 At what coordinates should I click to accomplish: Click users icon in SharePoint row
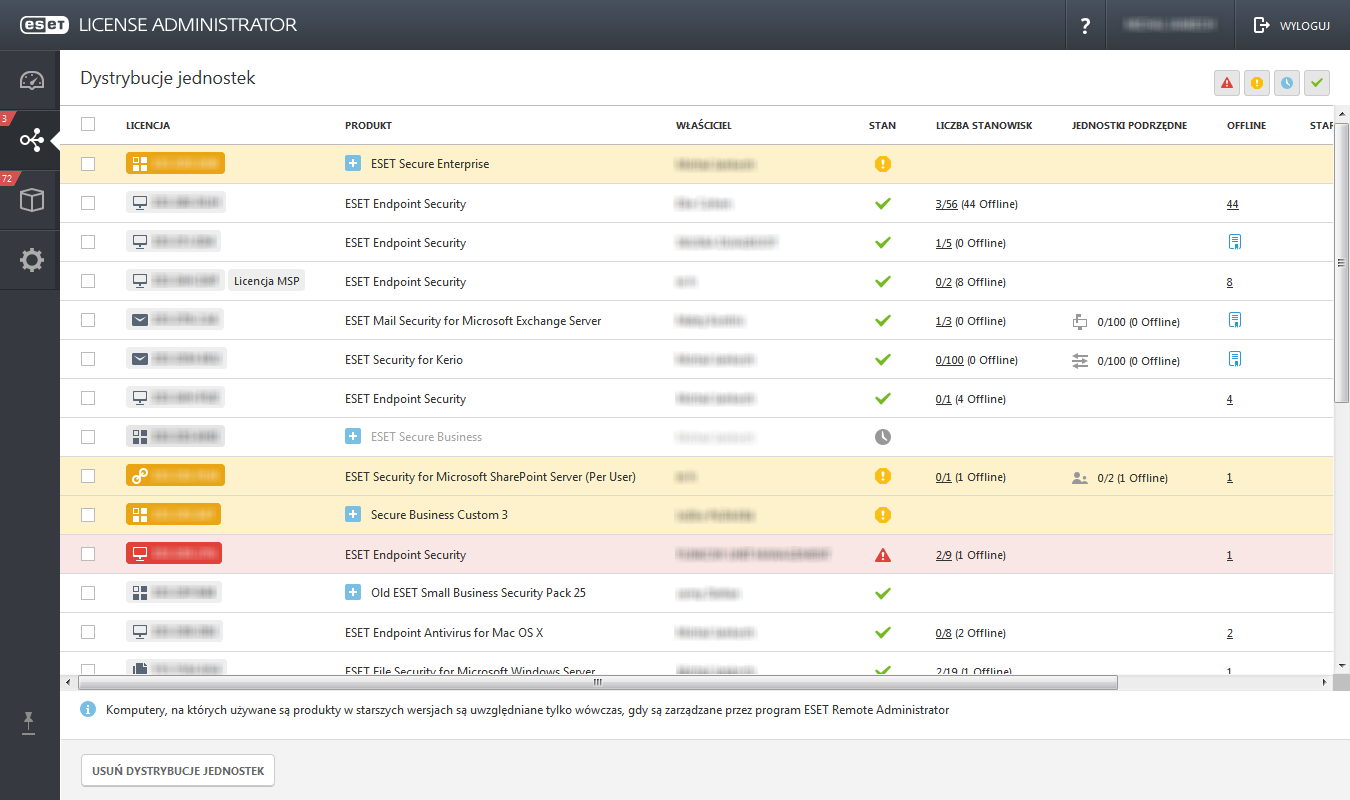(x=1079, y=478)
